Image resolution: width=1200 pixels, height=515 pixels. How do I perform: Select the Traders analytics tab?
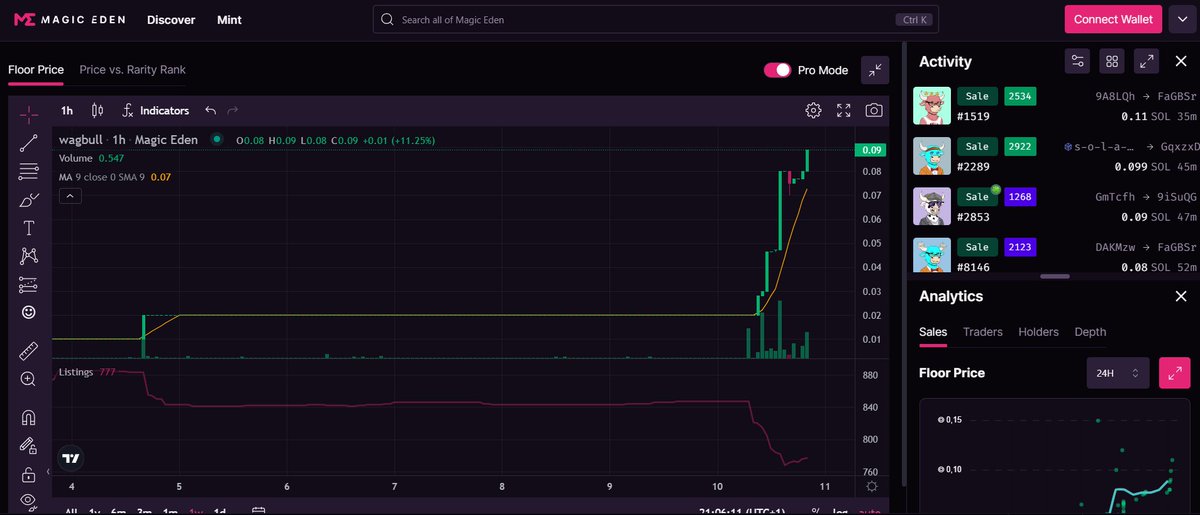pos(983,332)
